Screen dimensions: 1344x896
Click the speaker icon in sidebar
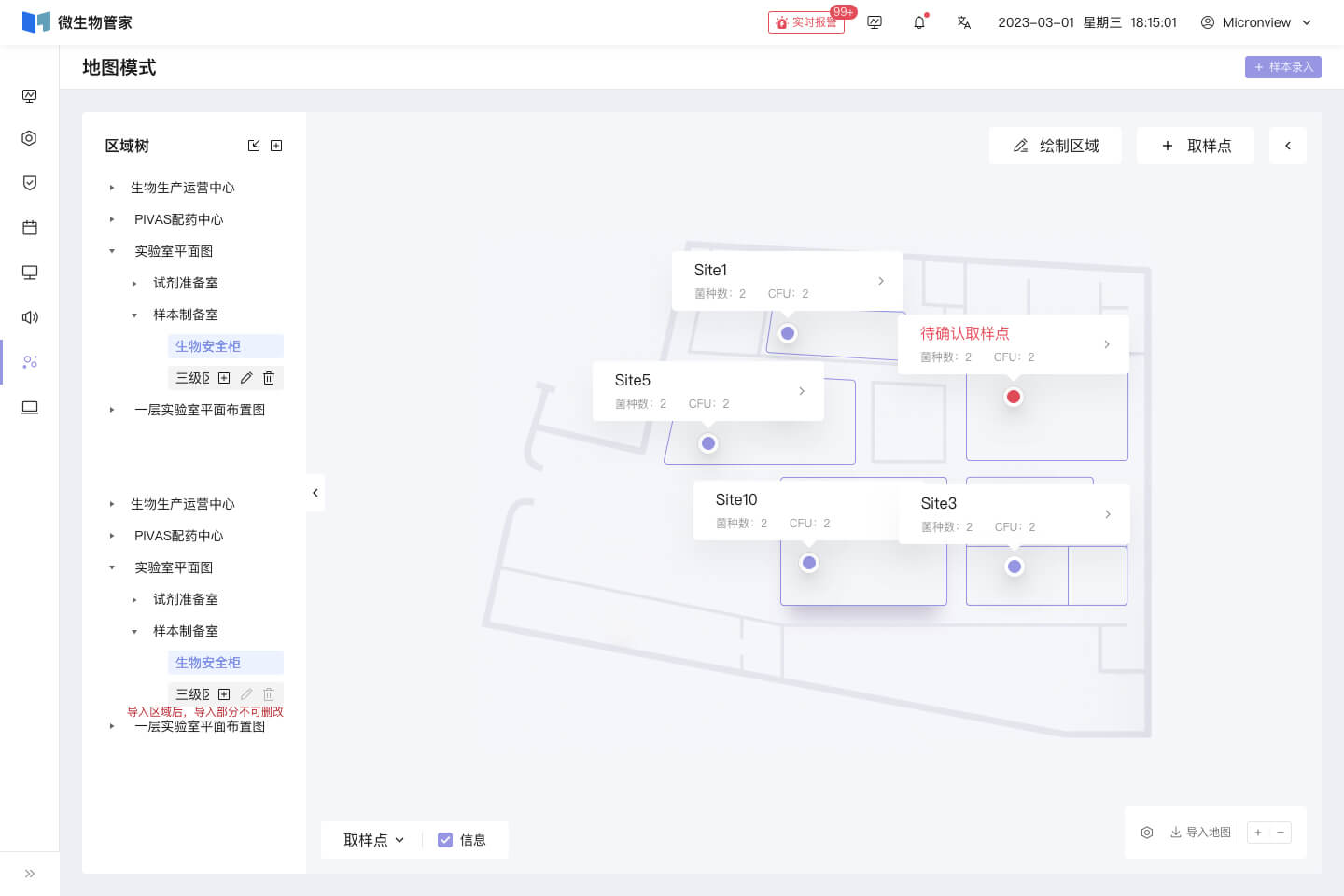(x=30, y=317)
